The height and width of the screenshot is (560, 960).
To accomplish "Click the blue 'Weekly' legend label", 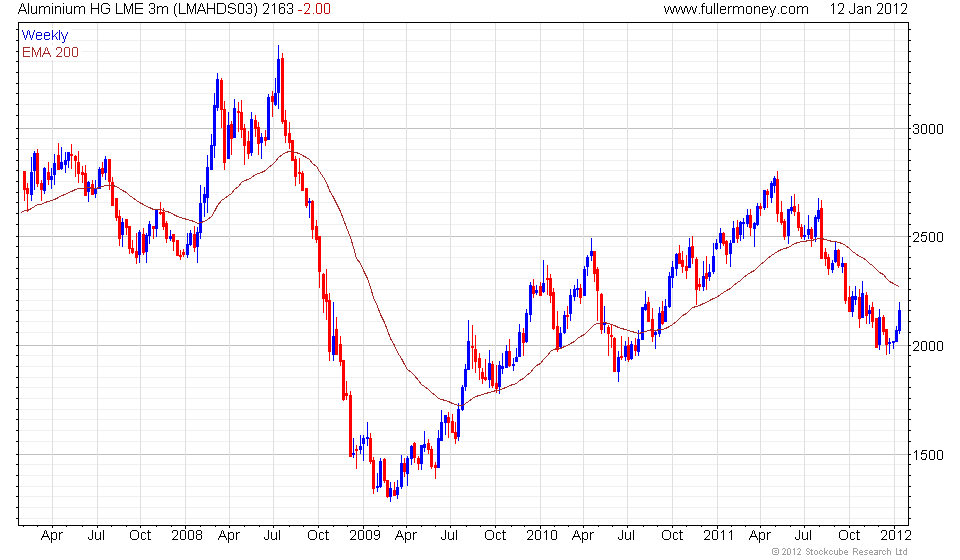I will pos(45,35).
